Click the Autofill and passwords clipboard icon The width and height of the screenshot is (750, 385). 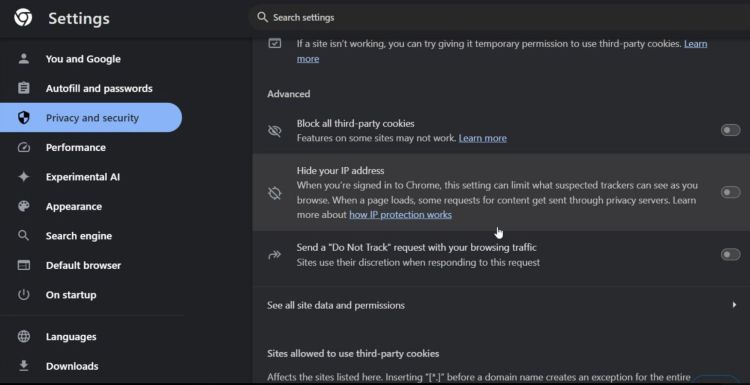pos(23,88)
